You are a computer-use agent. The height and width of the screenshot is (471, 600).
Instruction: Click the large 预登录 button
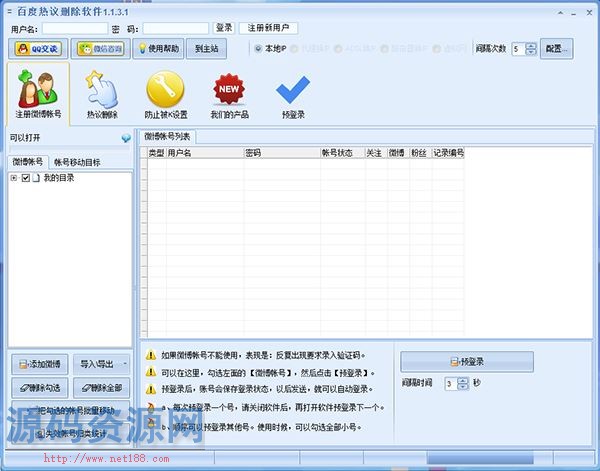click(467, 362)
